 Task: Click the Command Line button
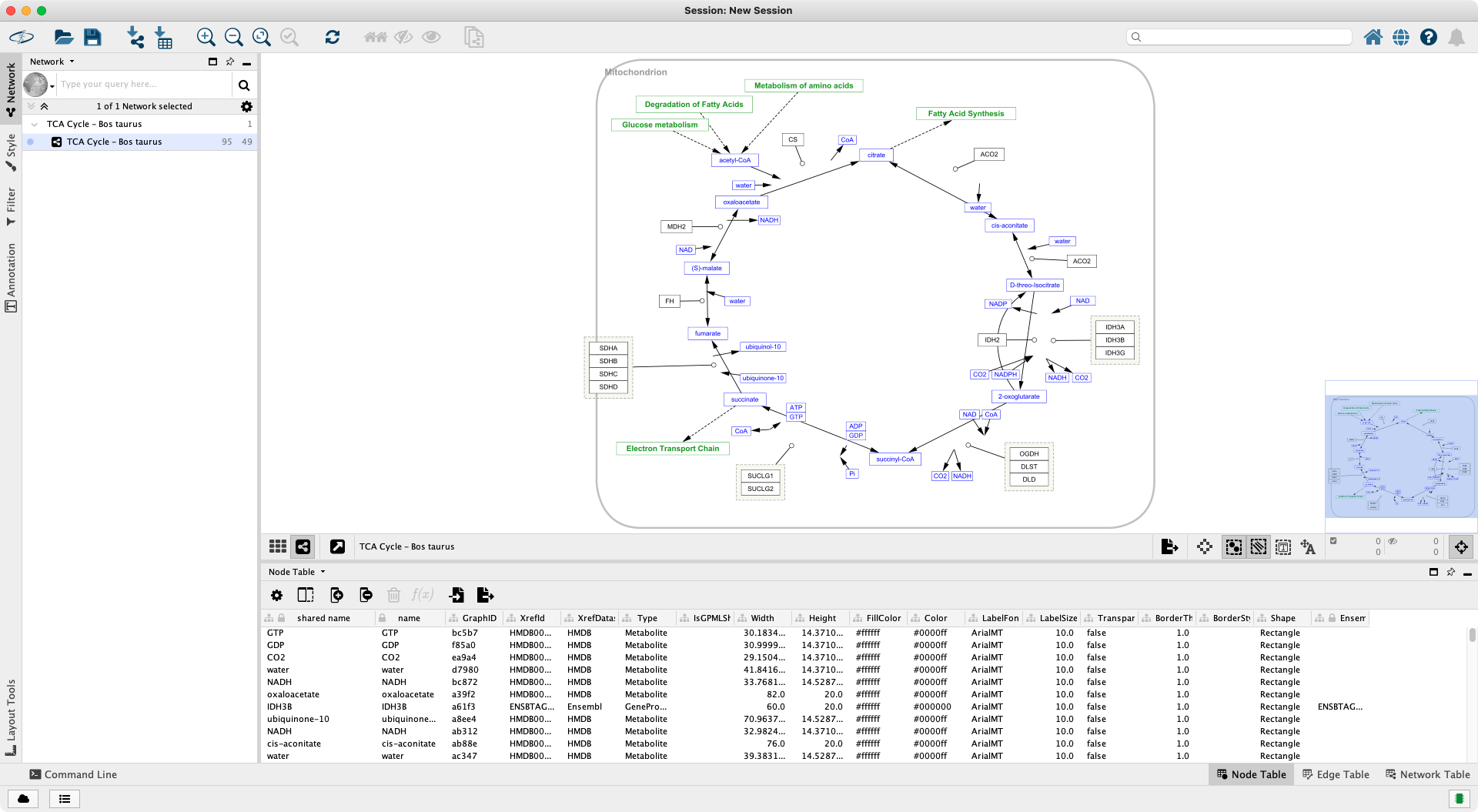pos(74,774)
